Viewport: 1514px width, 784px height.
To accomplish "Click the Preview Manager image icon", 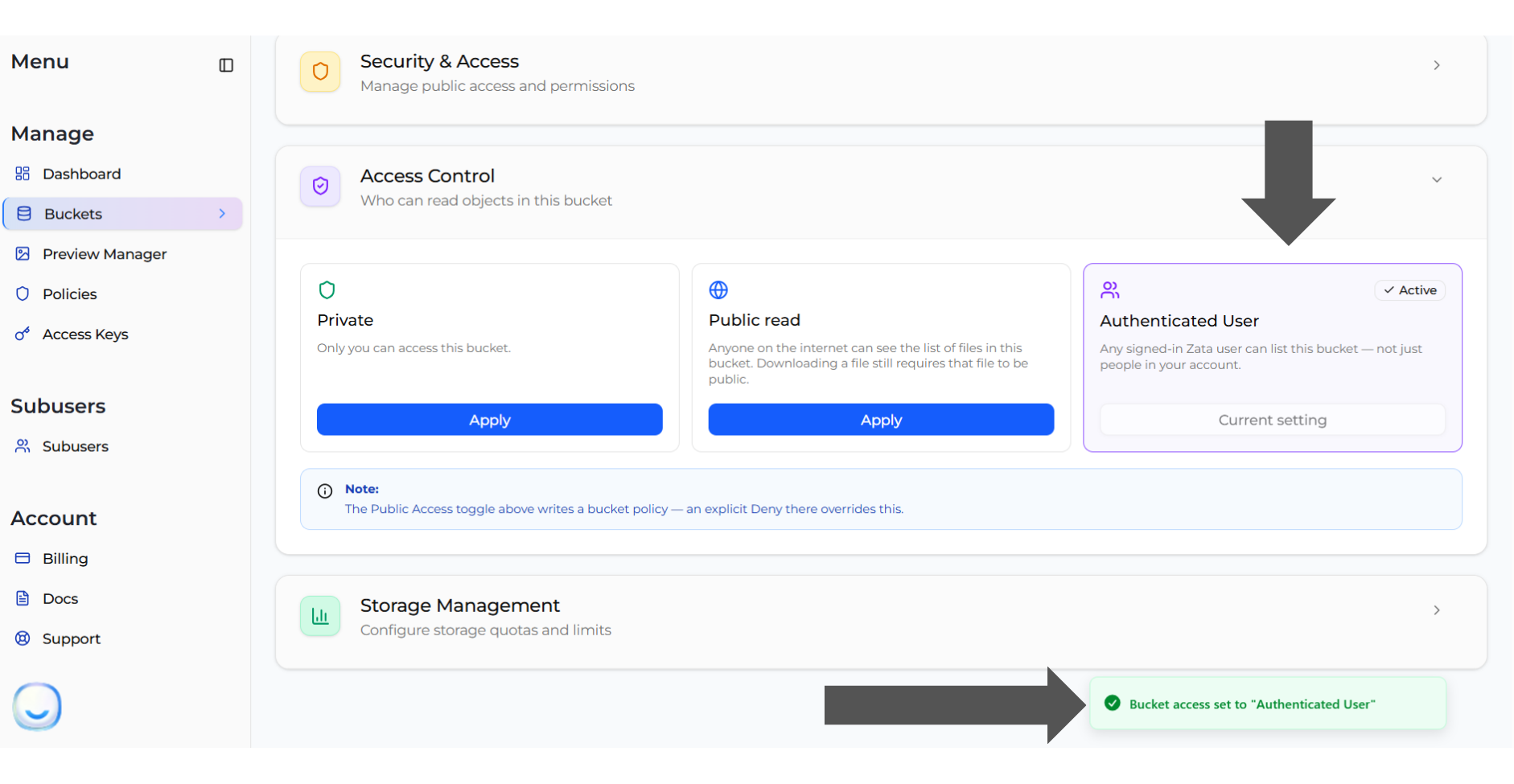I will 23,254.
